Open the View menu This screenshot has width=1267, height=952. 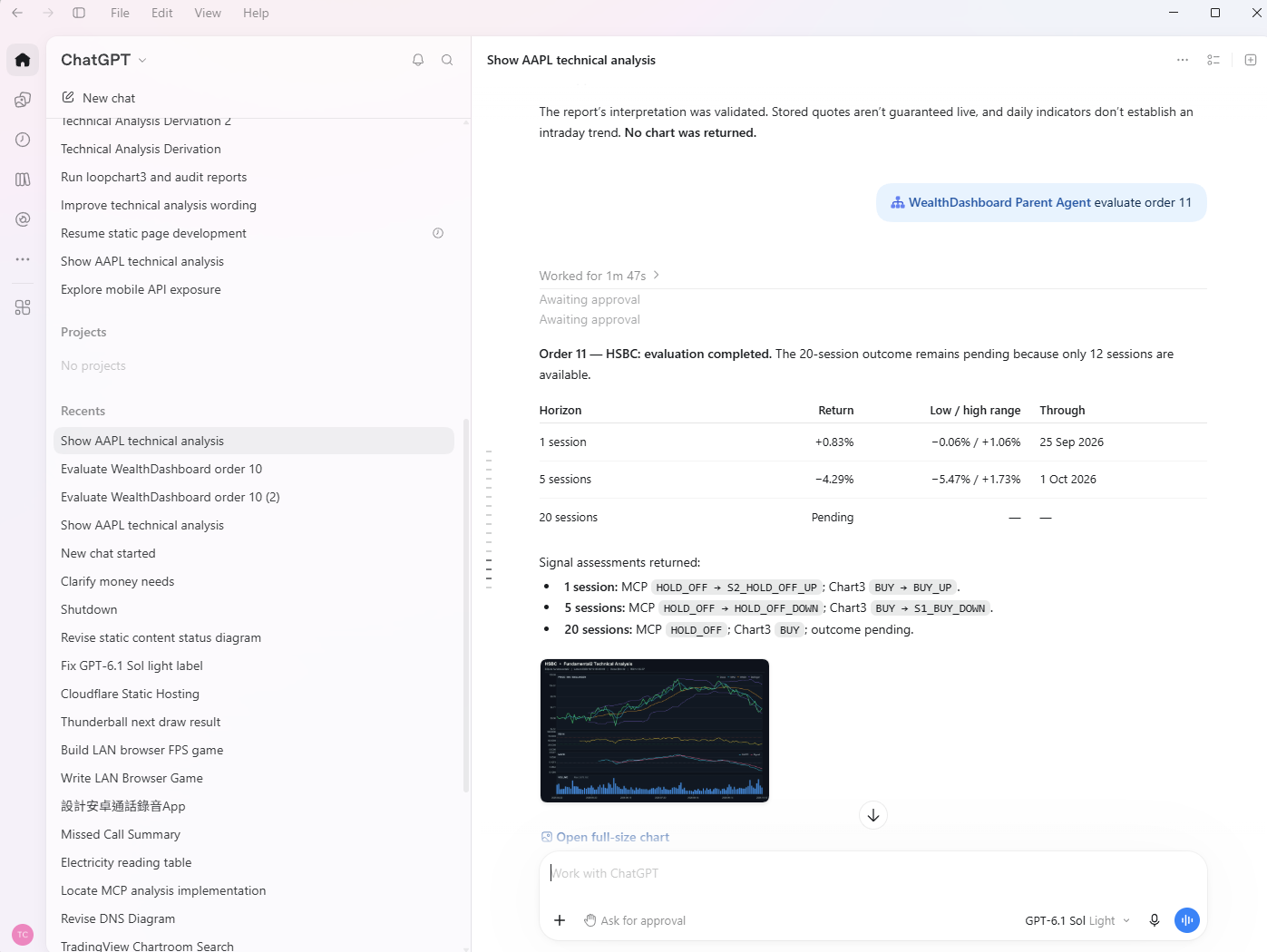[x=208, y=13]
